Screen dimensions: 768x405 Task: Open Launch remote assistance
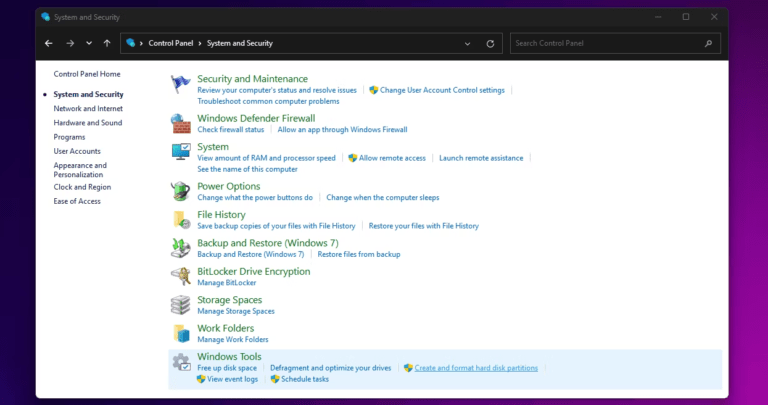point(481,158)
